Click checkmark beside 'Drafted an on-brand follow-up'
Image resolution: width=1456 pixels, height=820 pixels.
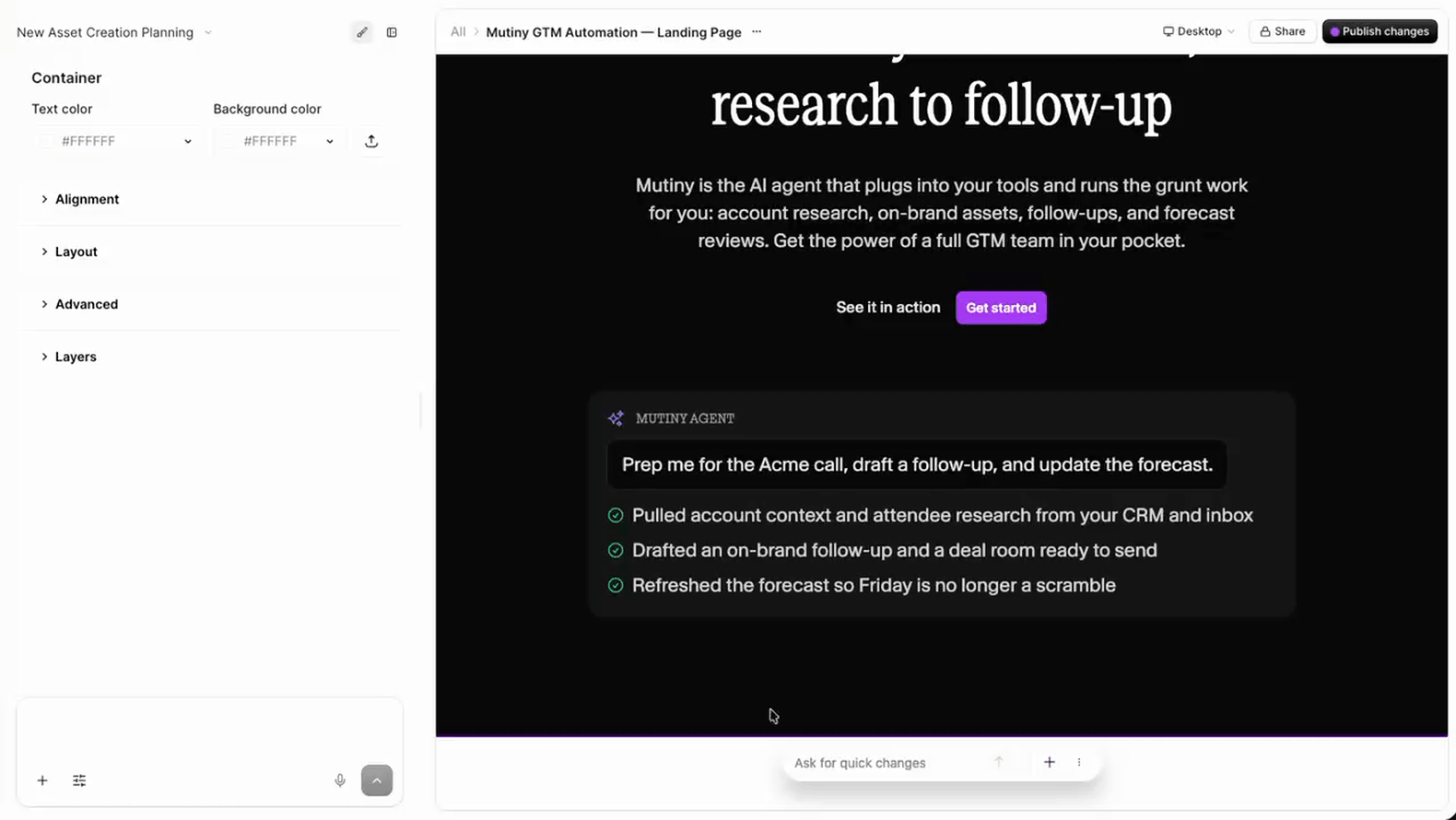(616, 550)
